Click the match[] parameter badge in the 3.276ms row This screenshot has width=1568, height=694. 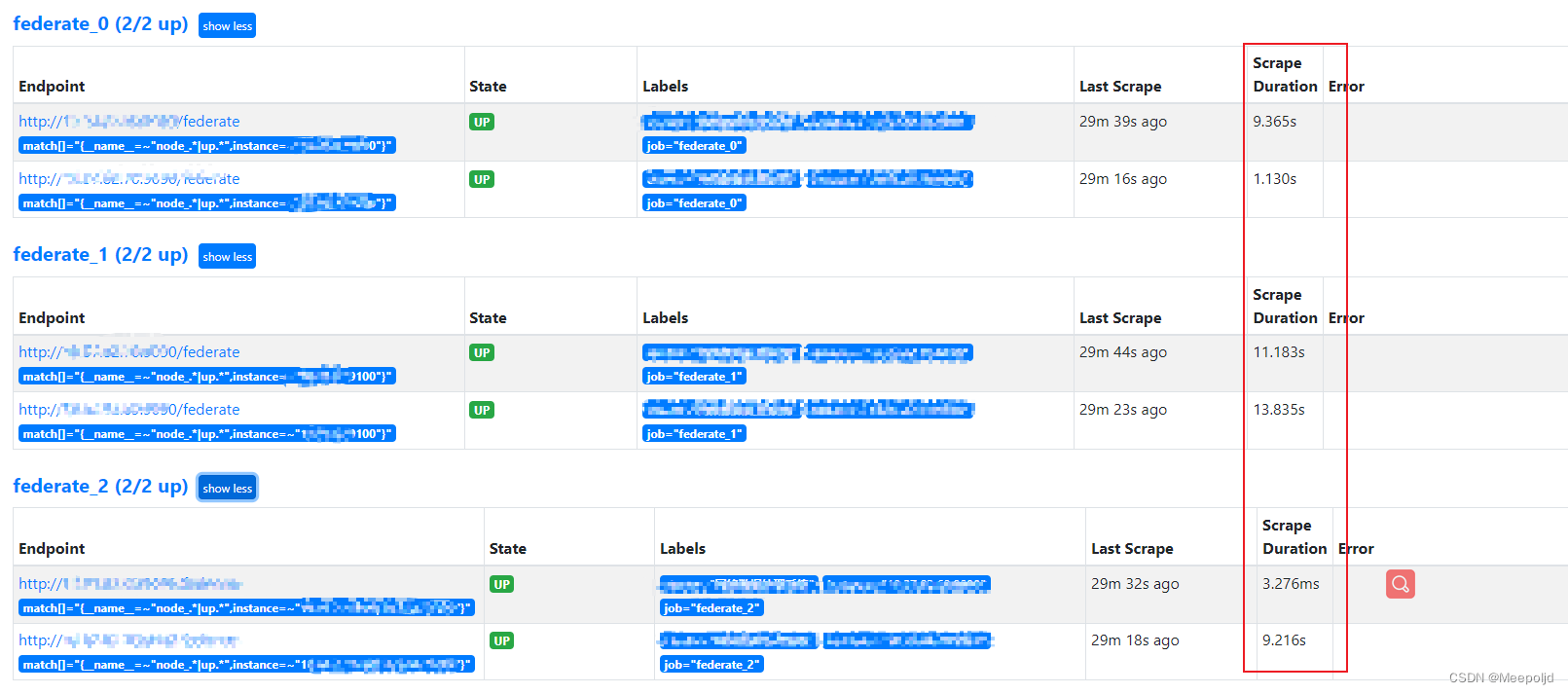246,608
